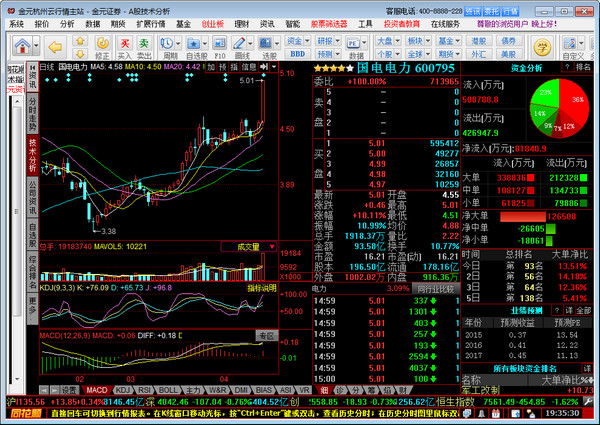Image resolution: width=600 pixels, height=425 pixels.
Task: Click the yellow up arrow icon
Action: pyautogui.click(x=80, y=41)
